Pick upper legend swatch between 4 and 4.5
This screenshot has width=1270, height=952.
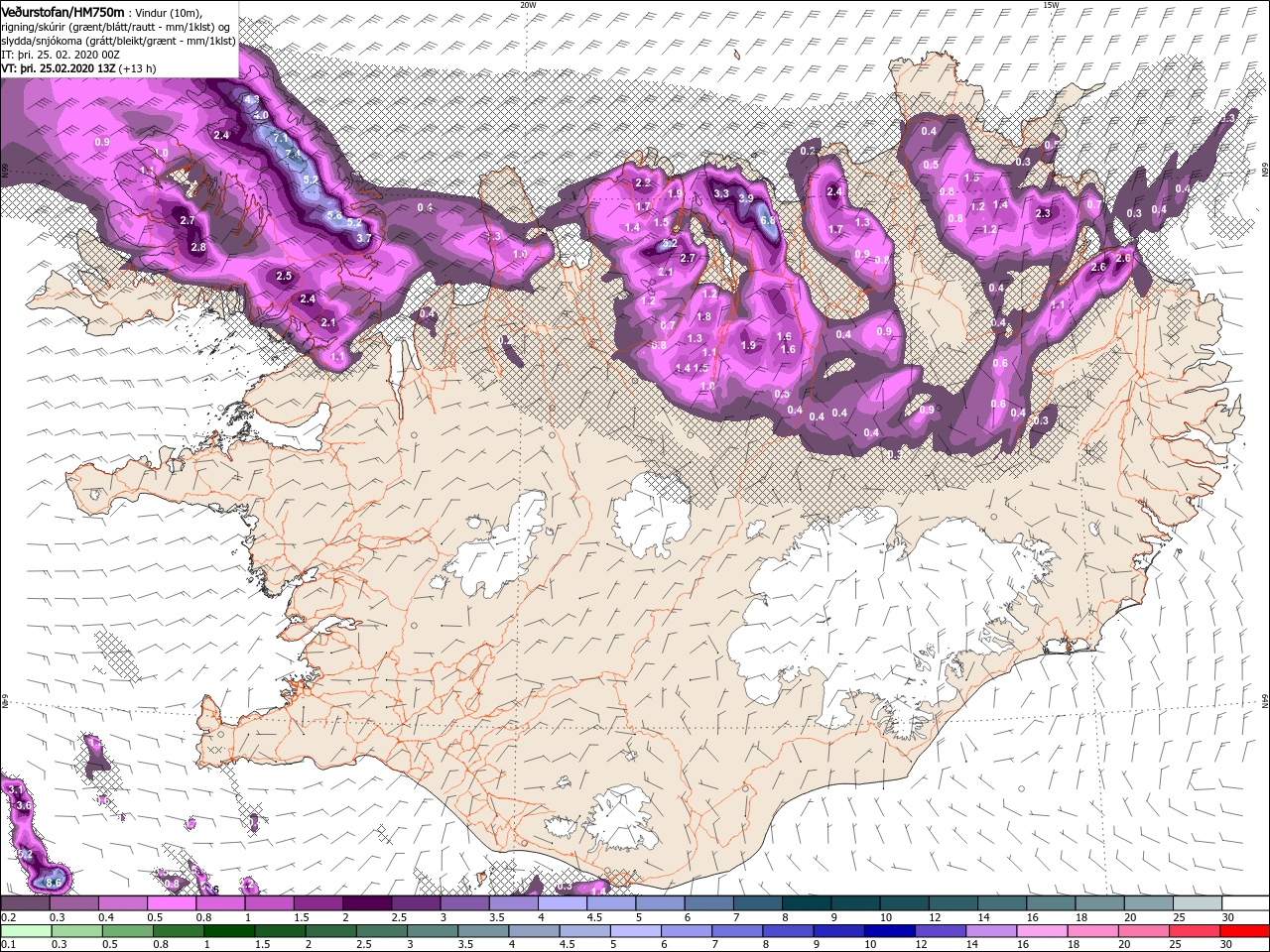tap(561, 903)
